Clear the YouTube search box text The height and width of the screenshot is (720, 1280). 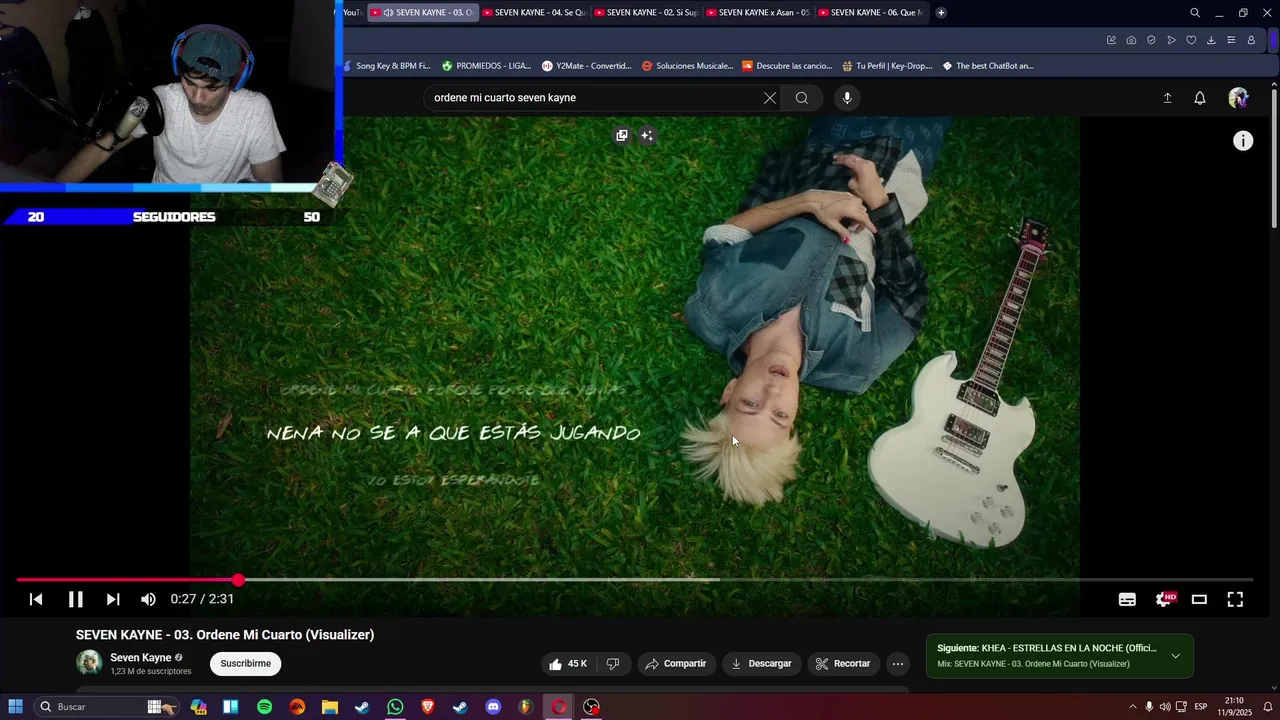[x=770, y=98]
